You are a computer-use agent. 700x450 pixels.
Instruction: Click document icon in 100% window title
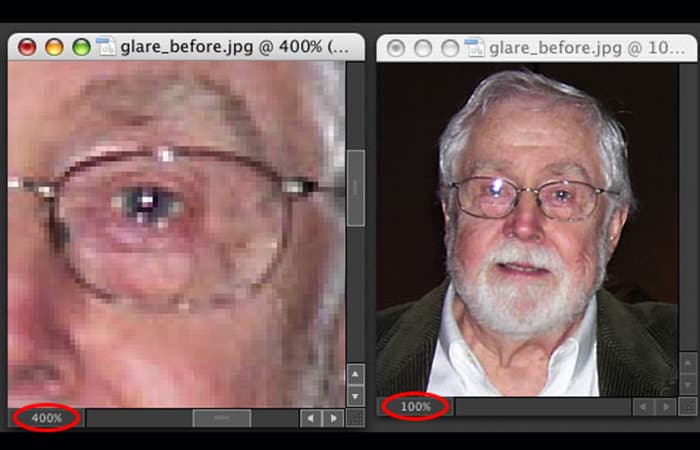(x=475, y=47)
